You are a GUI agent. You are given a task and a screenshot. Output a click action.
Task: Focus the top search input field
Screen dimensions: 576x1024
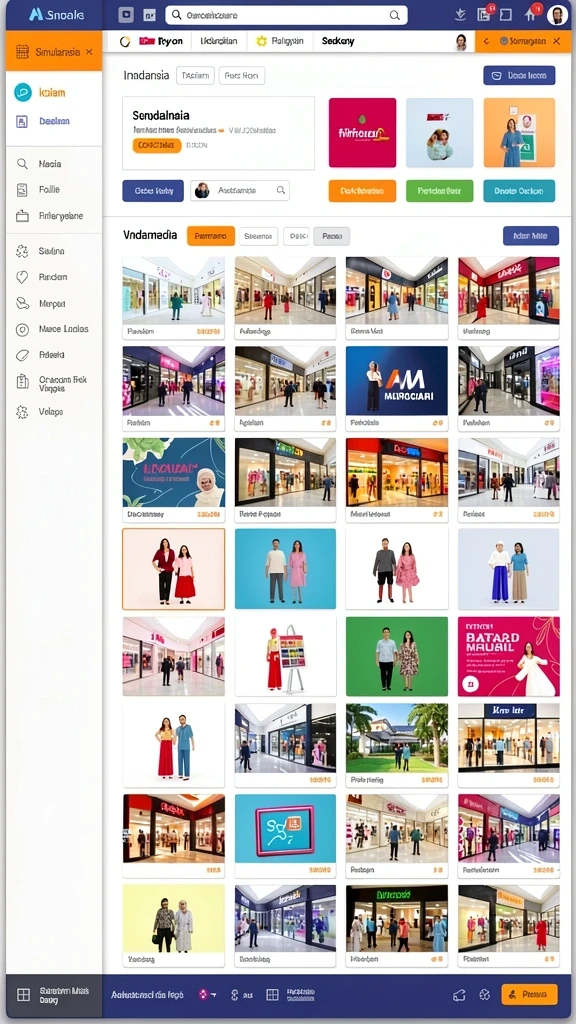coord(287,15)
